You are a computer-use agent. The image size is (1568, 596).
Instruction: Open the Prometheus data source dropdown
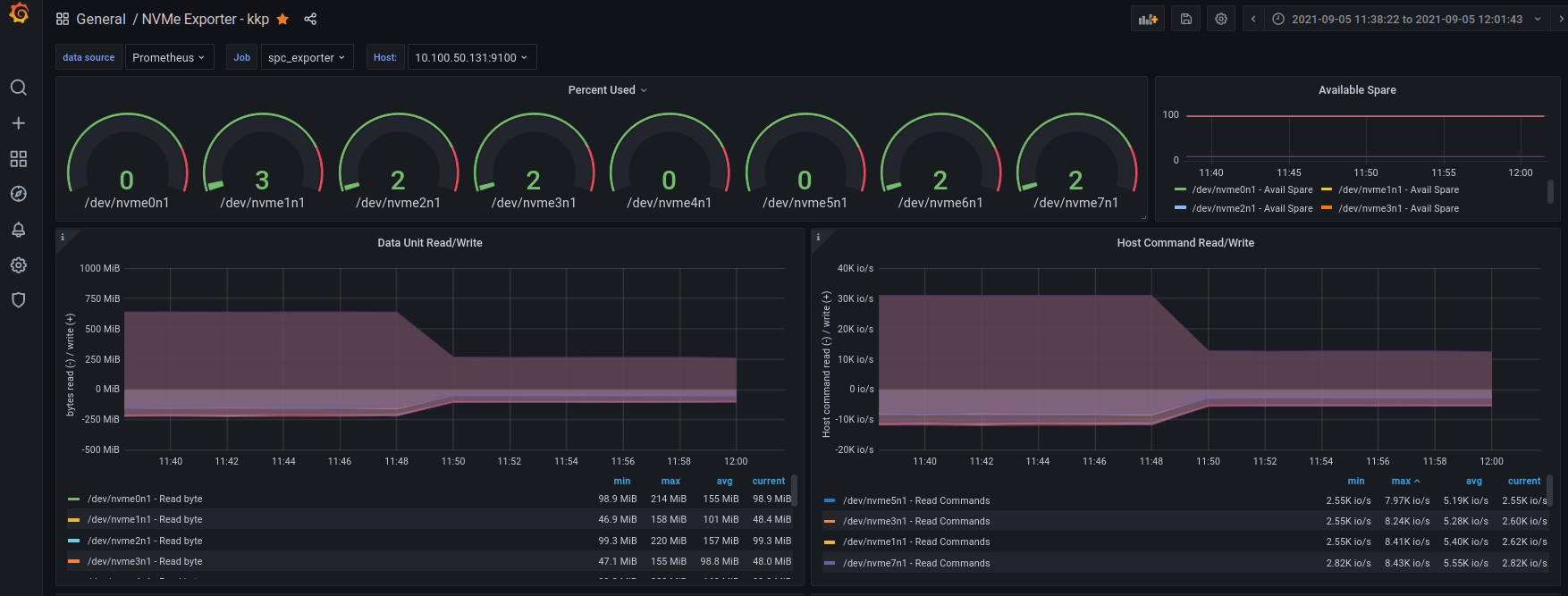[x=169, y=57]
